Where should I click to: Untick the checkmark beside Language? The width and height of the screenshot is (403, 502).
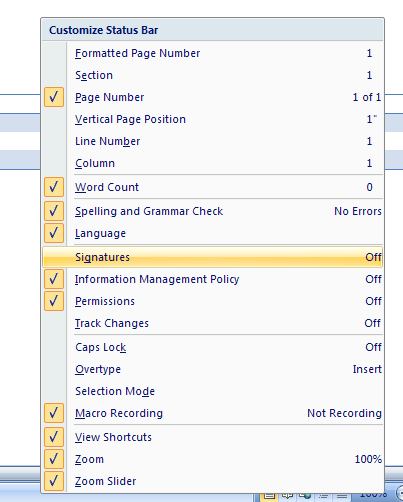54,233
